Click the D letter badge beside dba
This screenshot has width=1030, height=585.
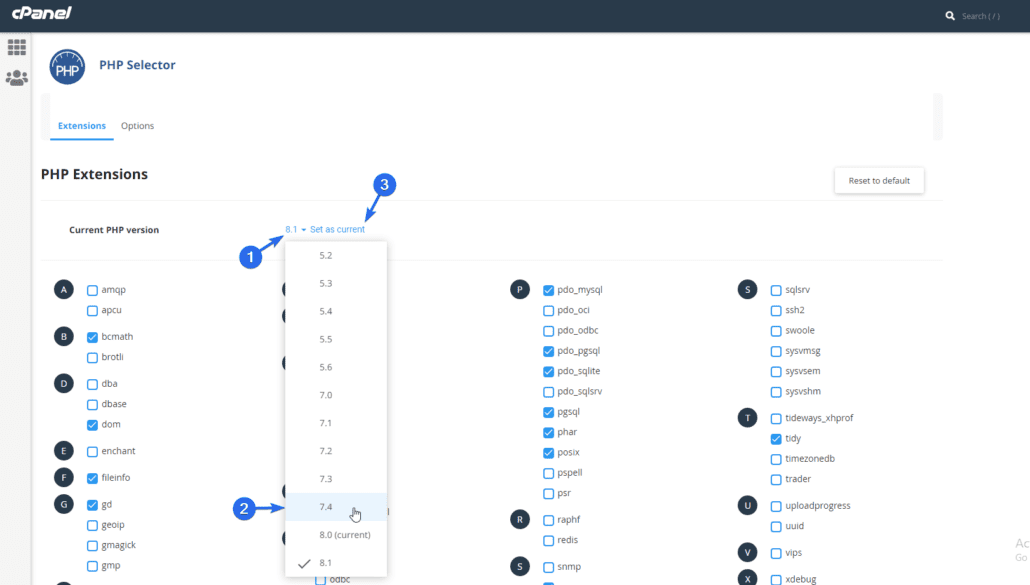point(64,383)
